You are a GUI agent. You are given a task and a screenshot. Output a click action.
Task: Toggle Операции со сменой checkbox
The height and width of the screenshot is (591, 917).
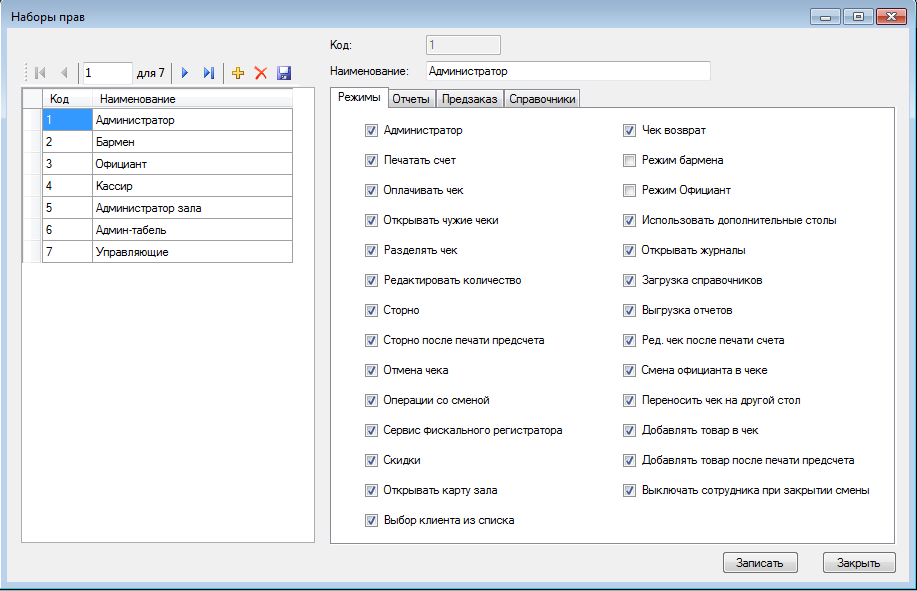point(371,400)
